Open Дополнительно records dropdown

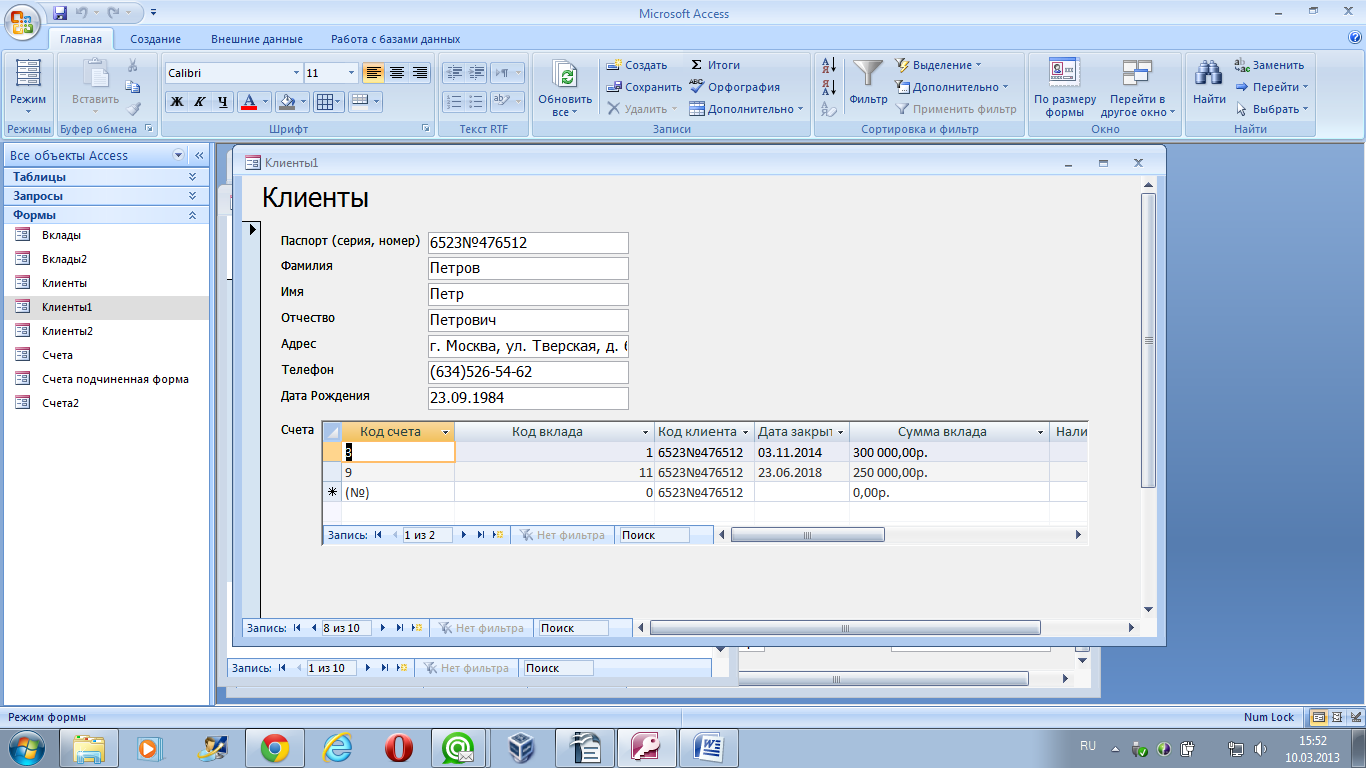(x=746, y=109)
